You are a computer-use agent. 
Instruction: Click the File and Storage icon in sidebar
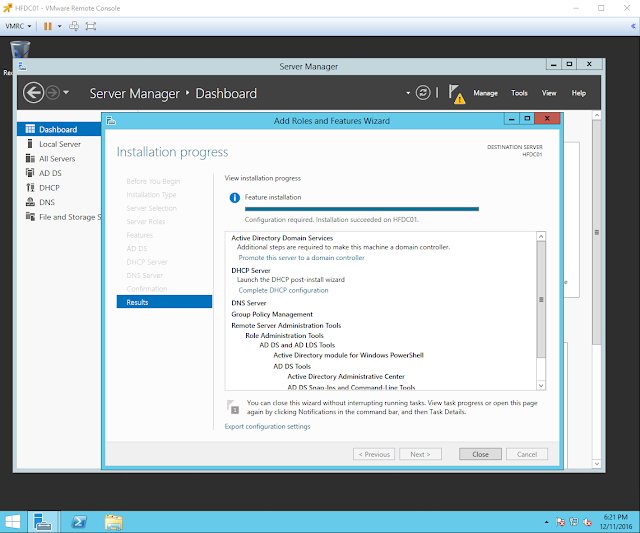click(x=30, y=216)
